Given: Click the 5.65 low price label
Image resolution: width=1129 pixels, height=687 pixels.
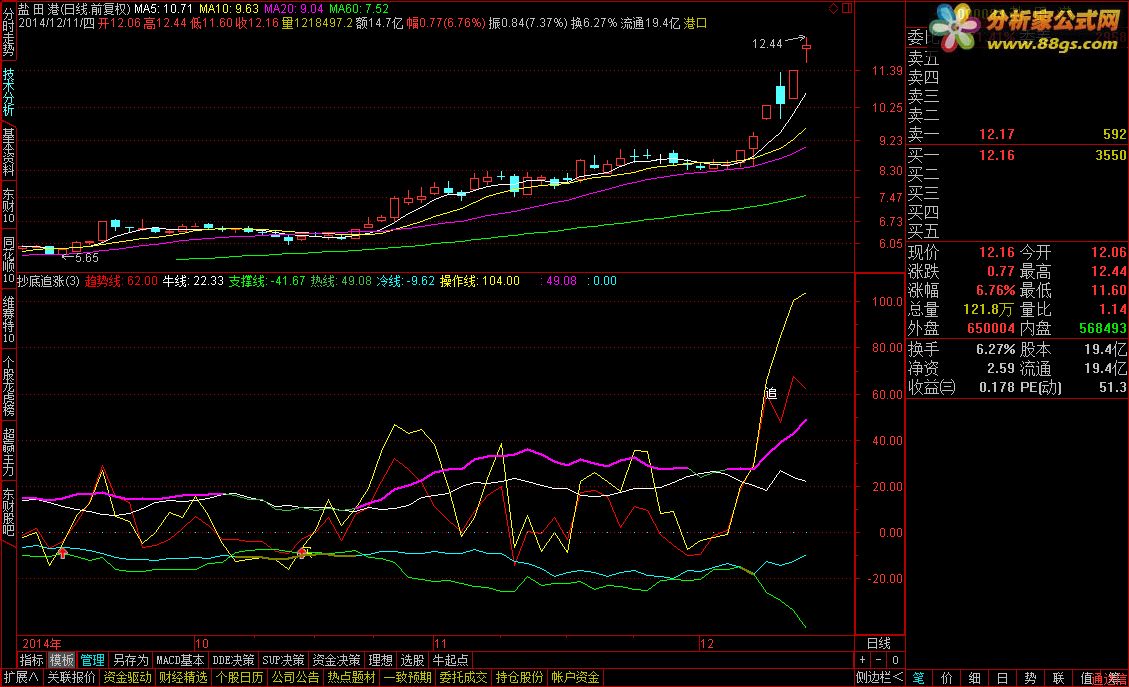Looking at the screenshot, I should pos(86,258).
